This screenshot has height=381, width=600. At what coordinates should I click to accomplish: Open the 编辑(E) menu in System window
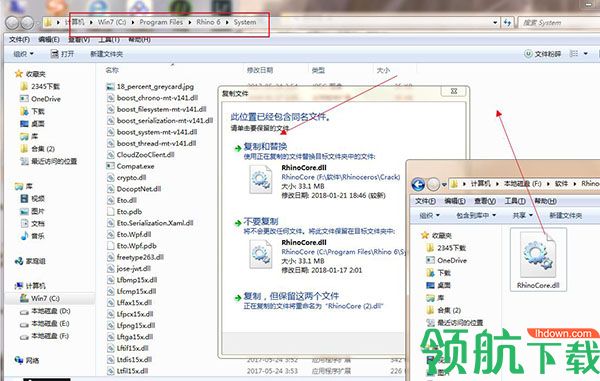point(49,39)
